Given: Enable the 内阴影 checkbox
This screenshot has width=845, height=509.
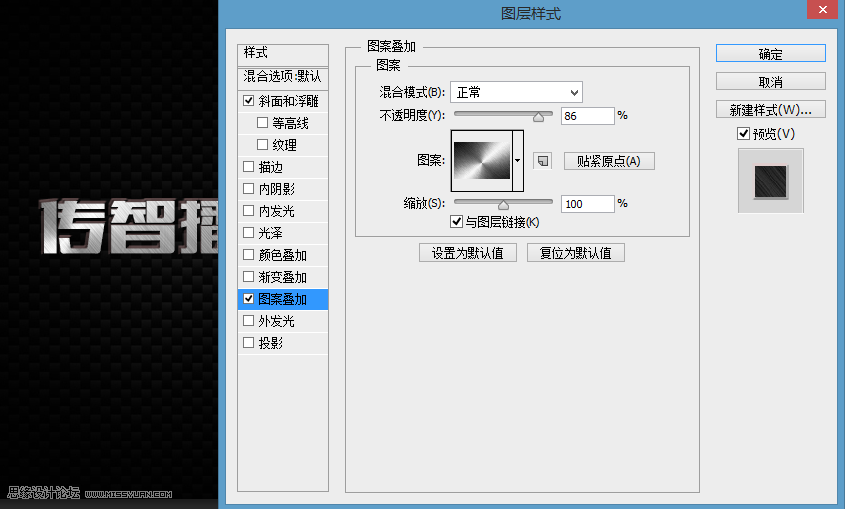Looking at the screenshot, I should point(248,189).
